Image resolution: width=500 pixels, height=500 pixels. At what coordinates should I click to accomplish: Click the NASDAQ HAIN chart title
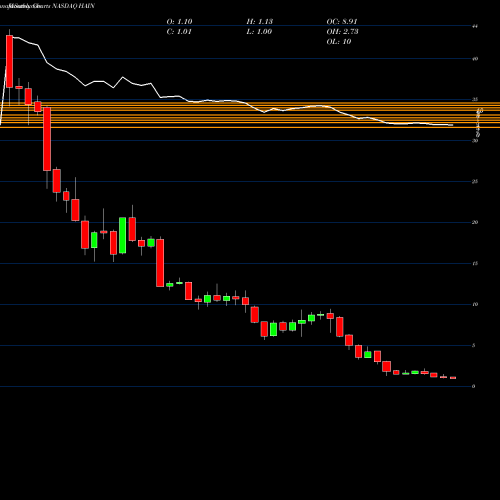[x=73, y=6]
